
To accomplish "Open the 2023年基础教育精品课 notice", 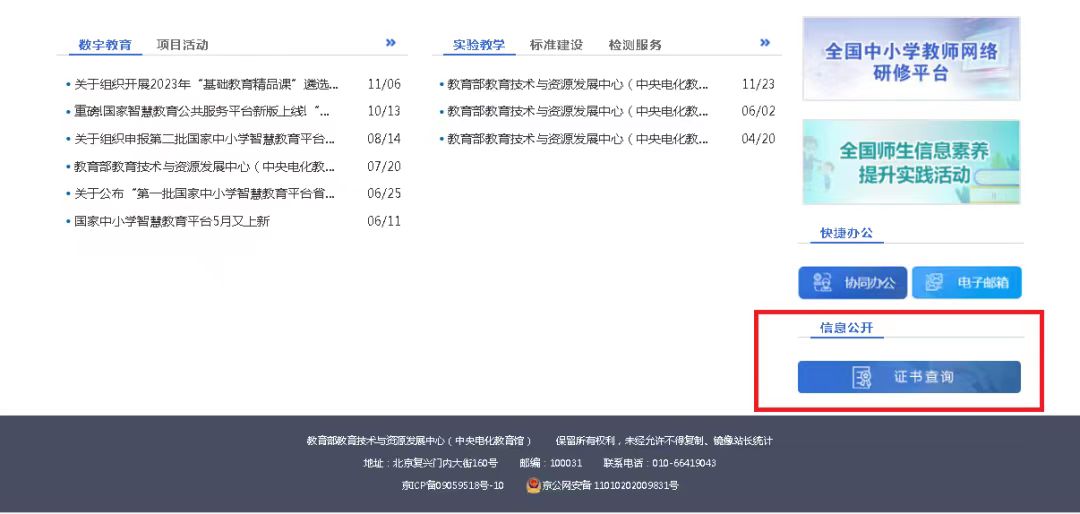I will tap(206, 85).
